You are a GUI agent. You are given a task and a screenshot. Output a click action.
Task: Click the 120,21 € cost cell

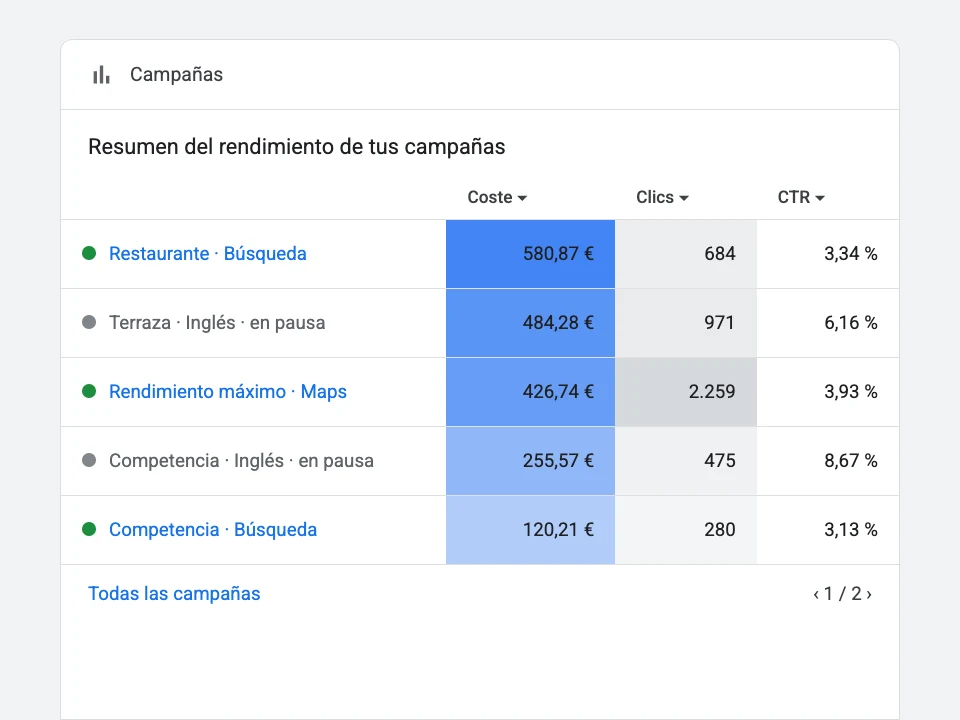coord(530,530)
